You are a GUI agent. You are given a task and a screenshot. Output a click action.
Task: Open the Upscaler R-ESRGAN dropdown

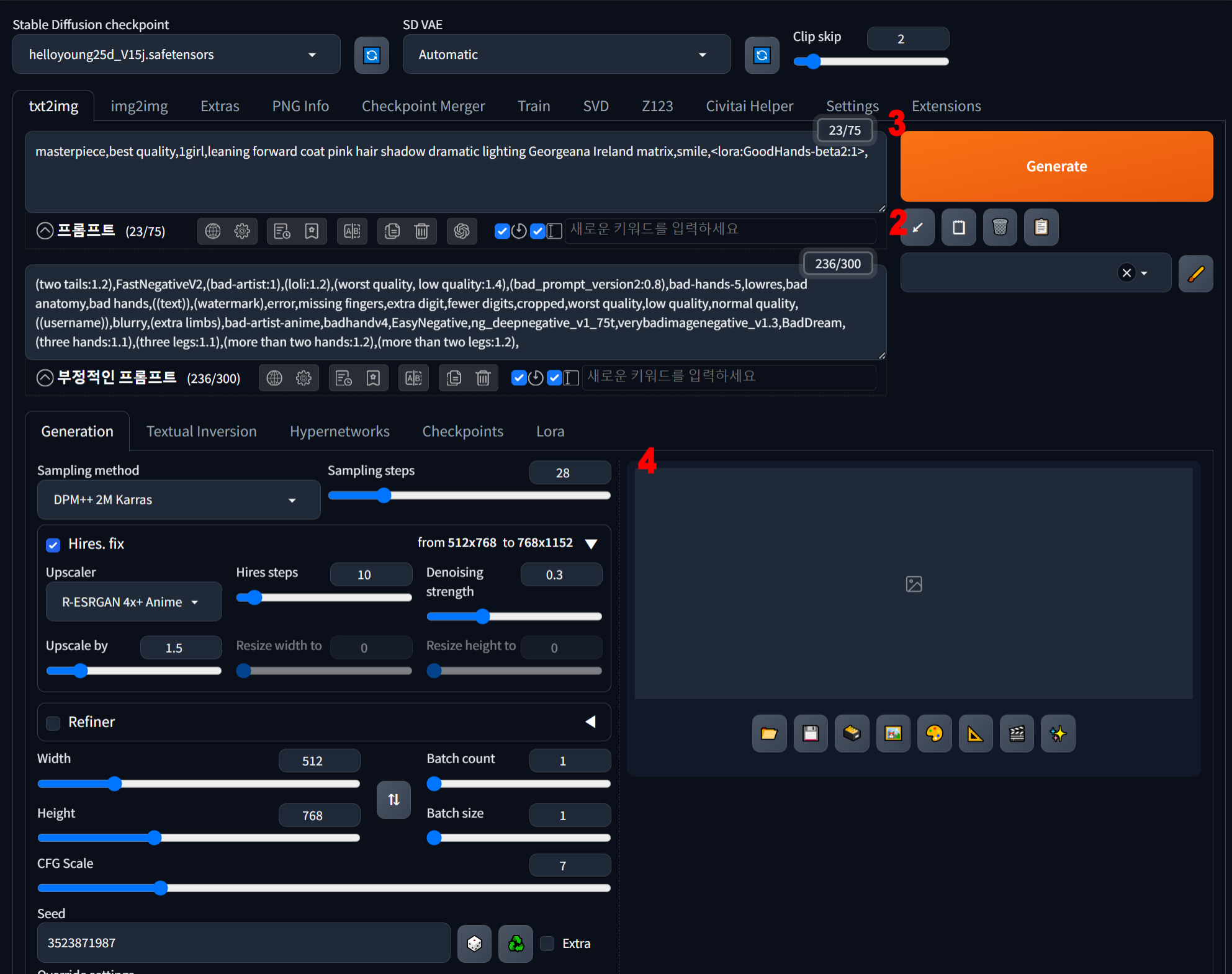[133, 602]
